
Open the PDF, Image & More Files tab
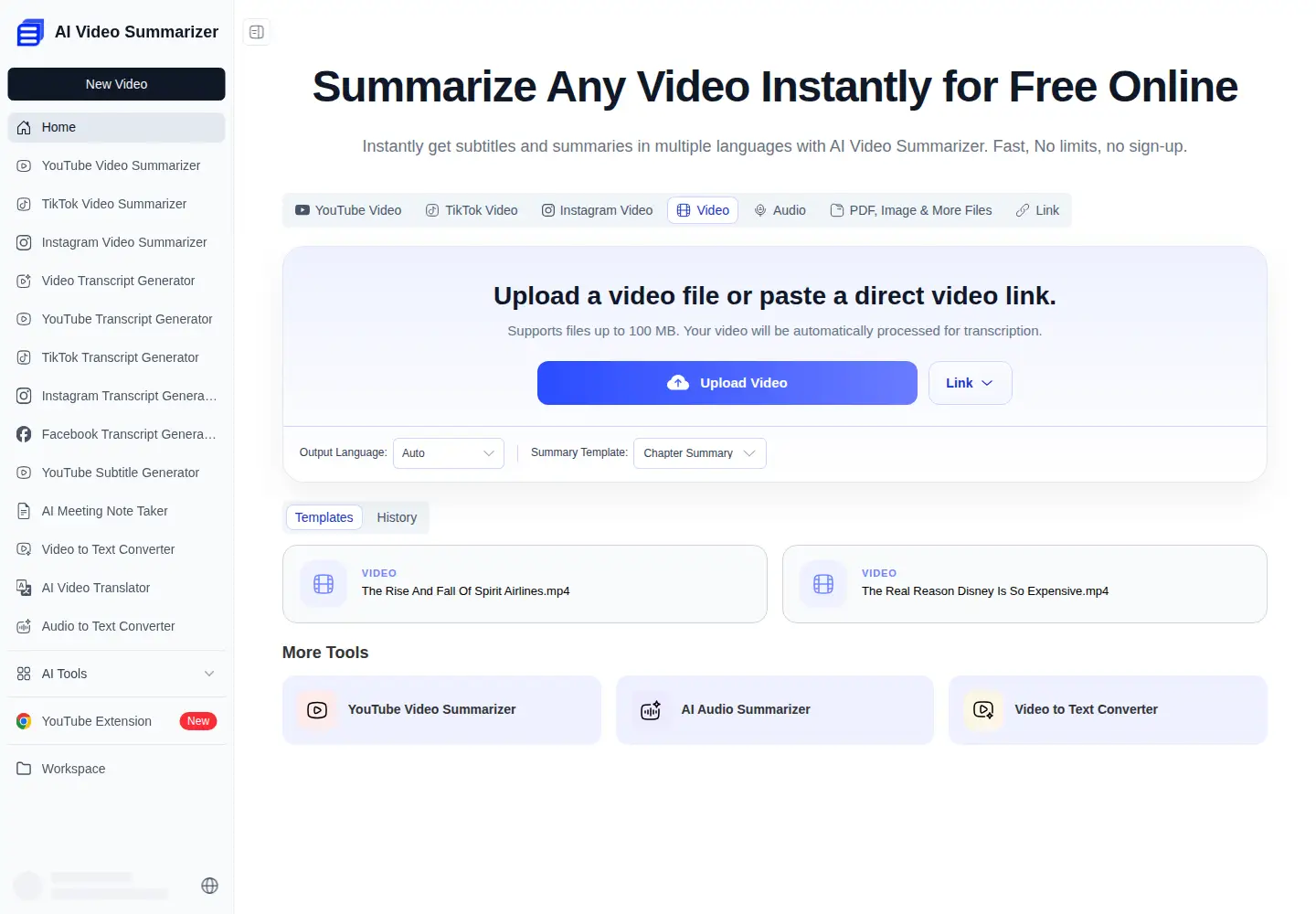click(x=910, y=210)
